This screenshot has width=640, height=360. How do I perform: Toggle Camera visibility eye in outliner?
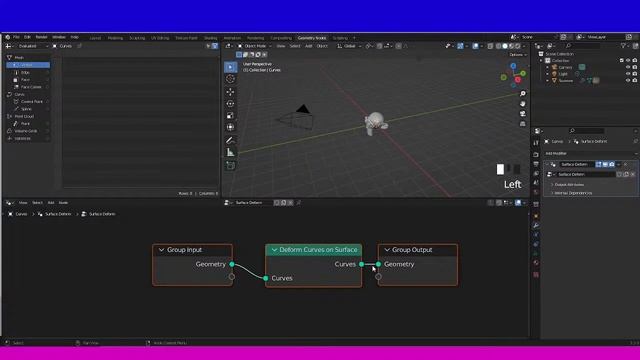(x=628, y=67)
